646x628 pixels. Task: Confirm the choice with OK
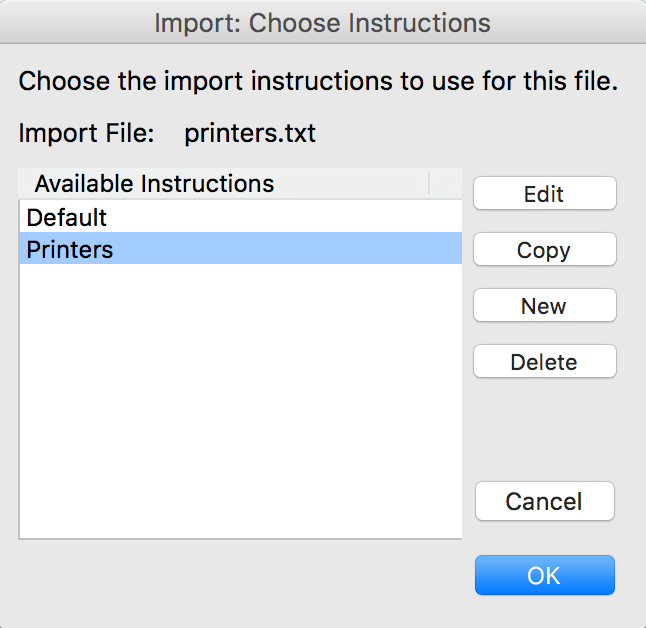(544, 576)
